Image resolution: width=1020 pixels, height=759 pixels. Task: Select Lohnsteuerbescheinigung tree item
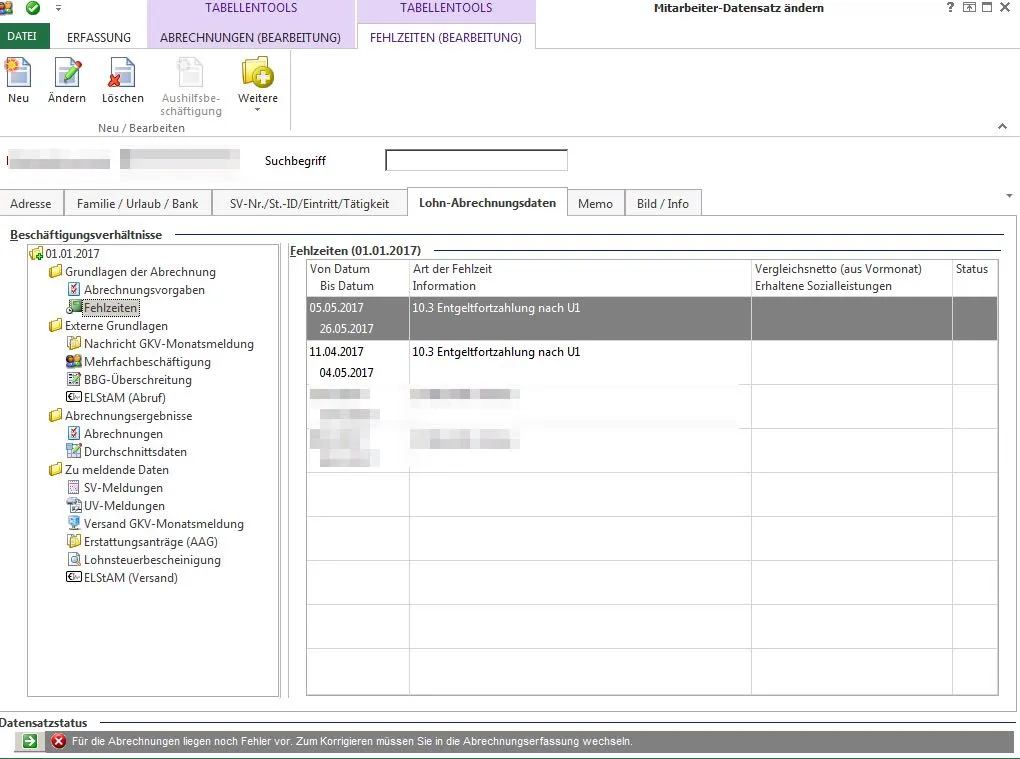pyautogui.click(x=152, y=560)
